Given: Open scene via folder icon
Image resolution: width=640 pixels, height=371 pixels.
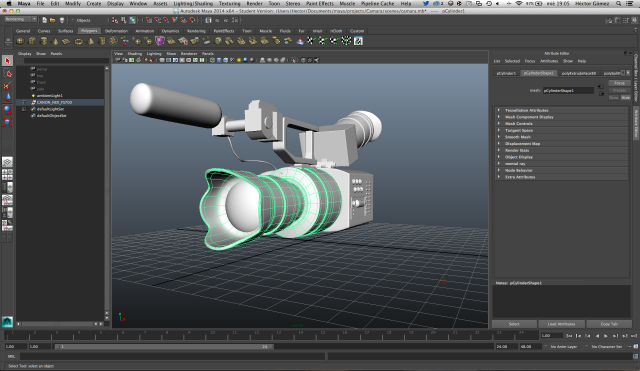Looking at the screenshot, I should pyautogui.click(x=53, y=20).
